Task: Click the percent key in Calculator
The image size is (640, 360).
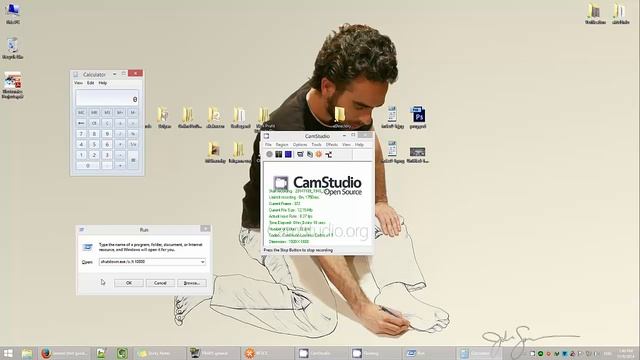Action: (x=133, y=133)
